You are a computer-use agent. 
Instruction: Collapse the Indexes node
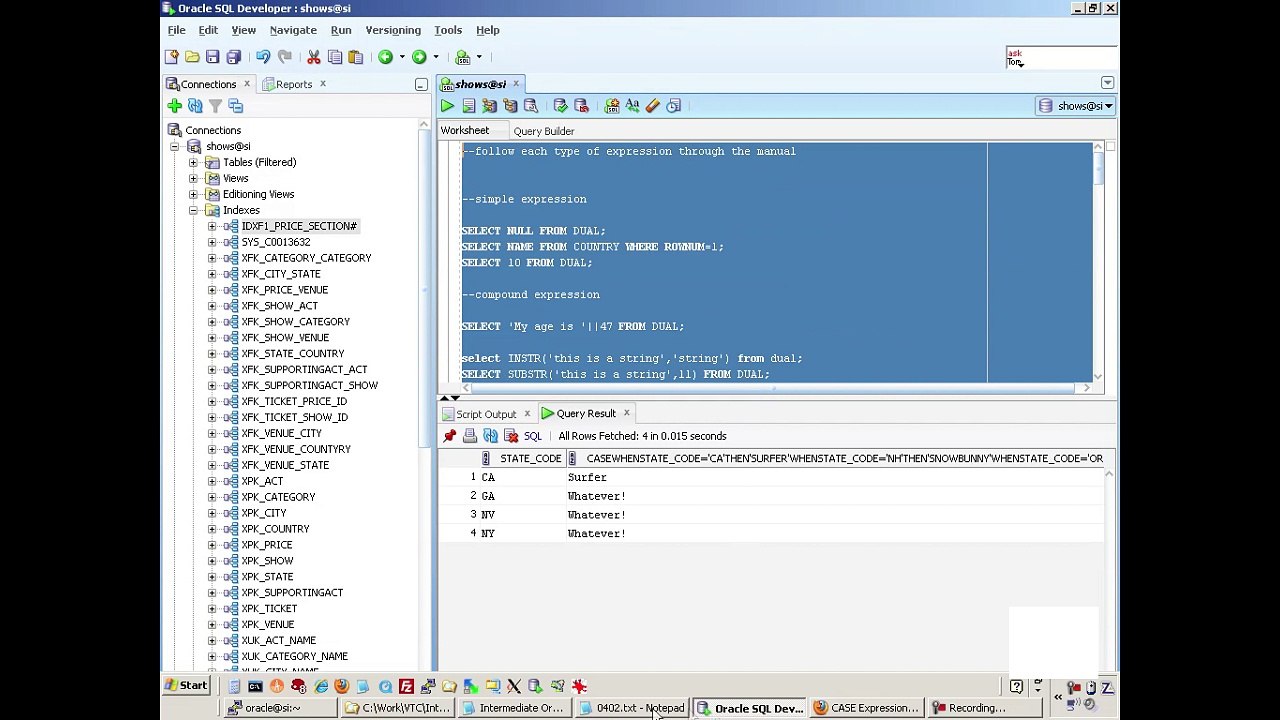(193, 210)
